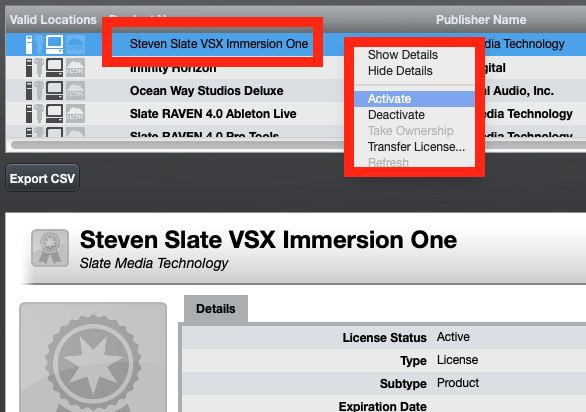Click computer icon in Ocean Way Studios row

55,91
